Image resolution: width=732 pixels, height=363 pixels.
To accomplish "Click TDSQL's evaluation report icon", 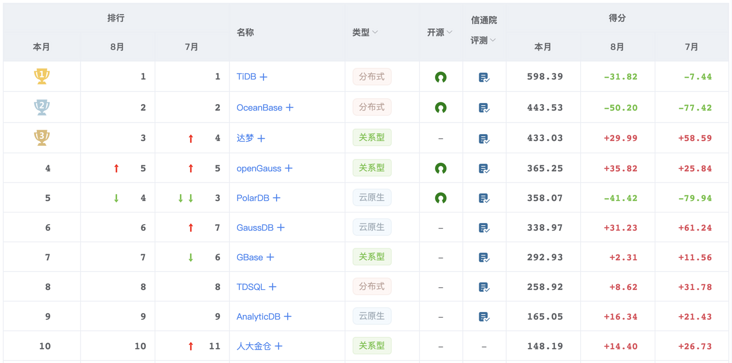I will coord(484,287).
